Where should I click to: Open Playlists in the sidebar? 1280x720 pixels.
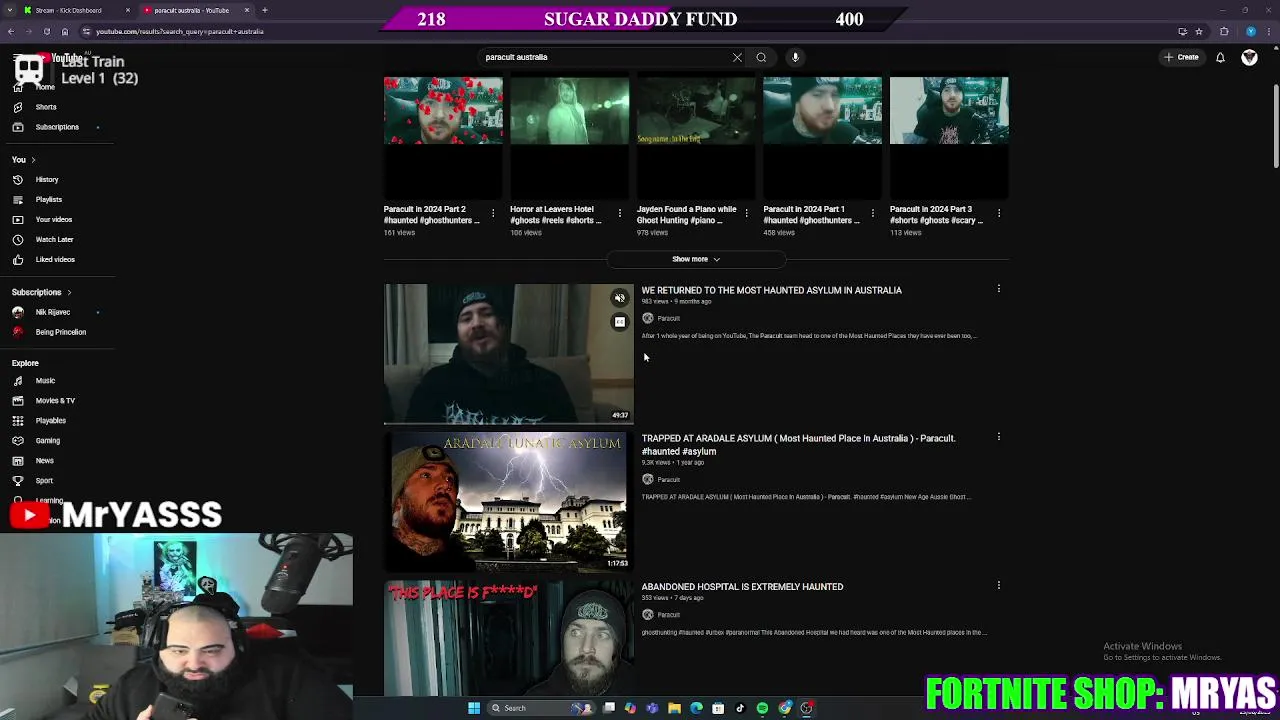48,200
